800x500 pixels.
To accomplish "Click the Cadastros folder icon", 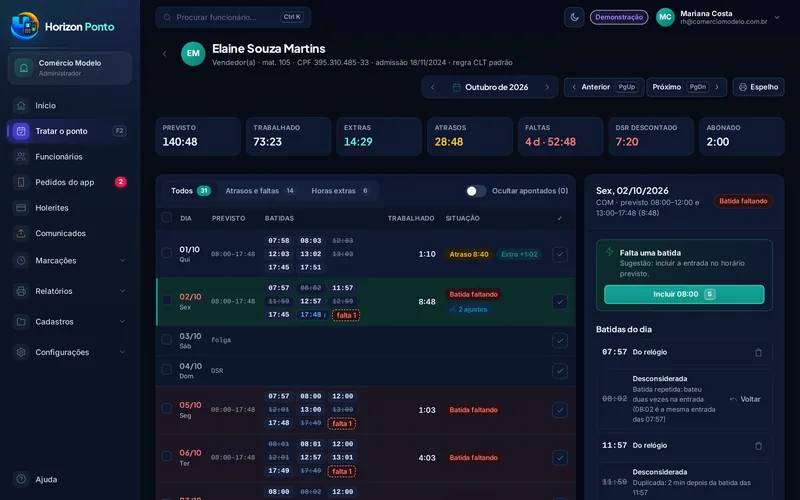I will click(x=21, y=321).
